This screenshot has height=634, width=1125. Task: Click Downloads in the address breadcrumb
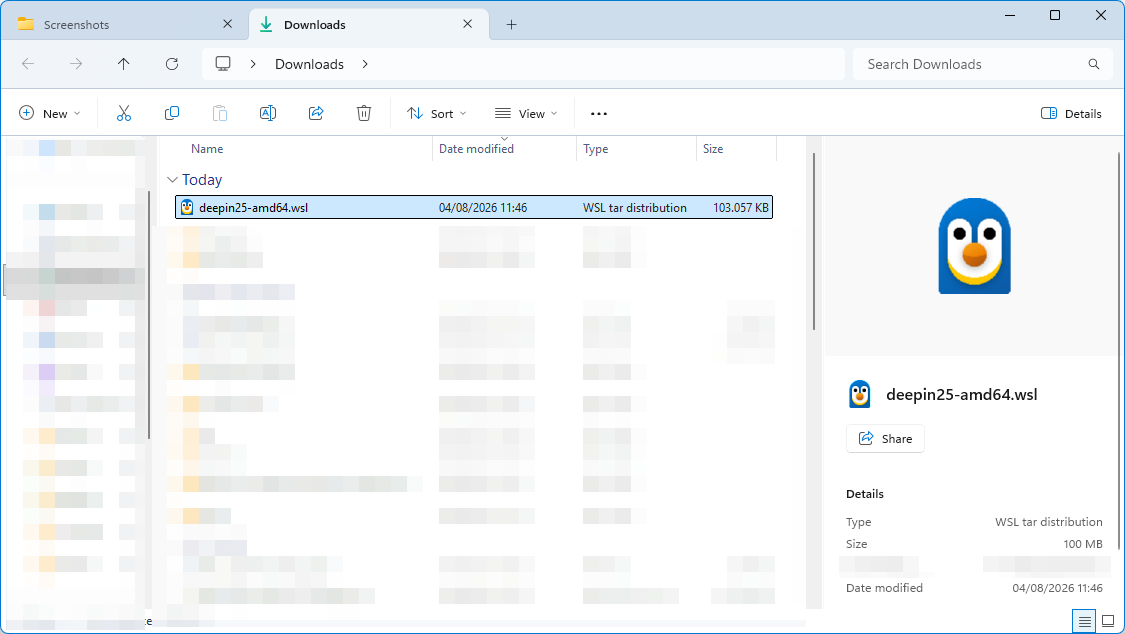[309, 64]
